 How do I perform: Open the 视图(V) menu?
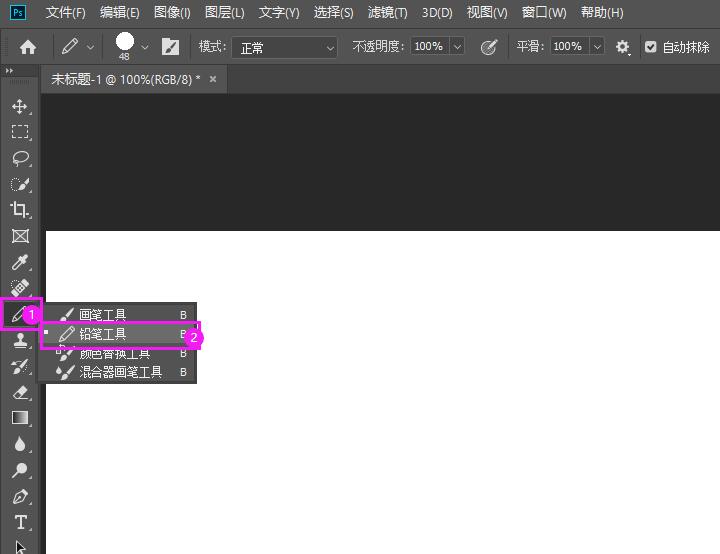pos(487,12)
